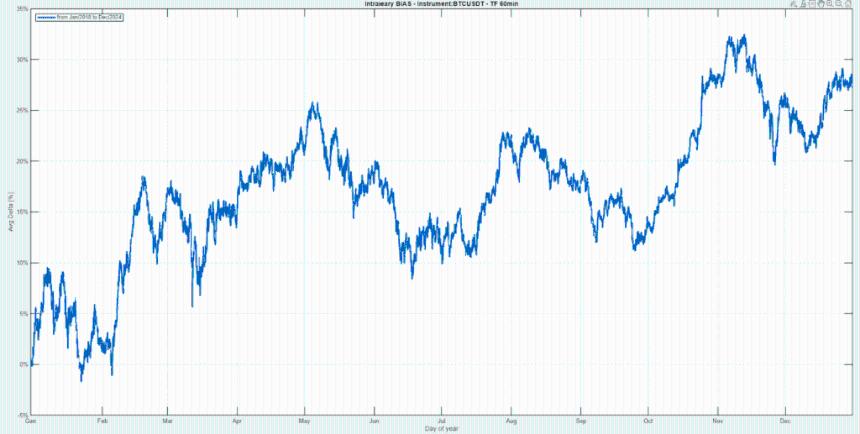Activate the Data Tips tool

point(811,4)
